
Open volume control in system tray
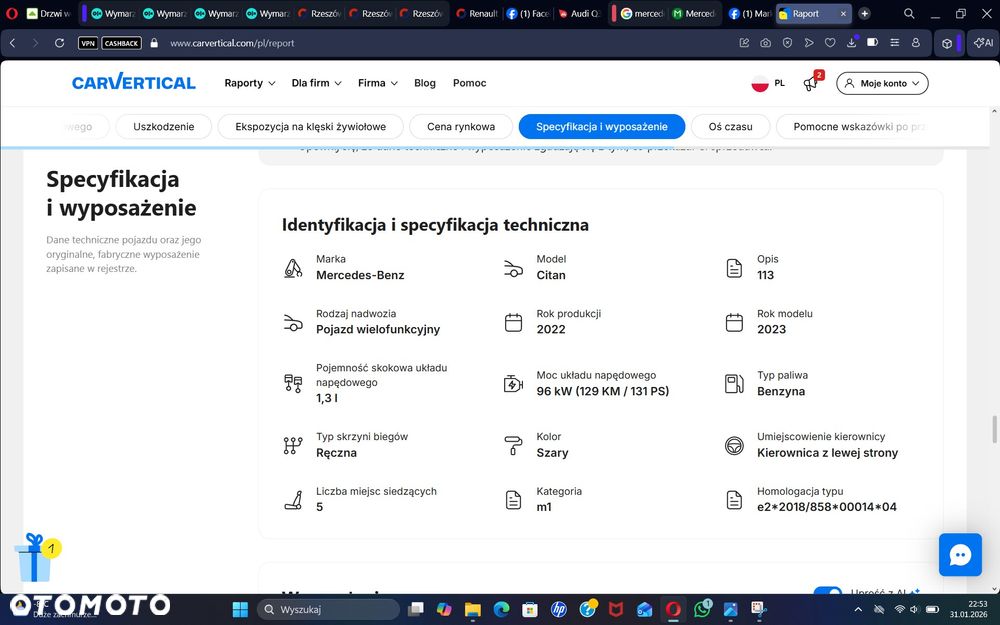(x=915, y=610)
